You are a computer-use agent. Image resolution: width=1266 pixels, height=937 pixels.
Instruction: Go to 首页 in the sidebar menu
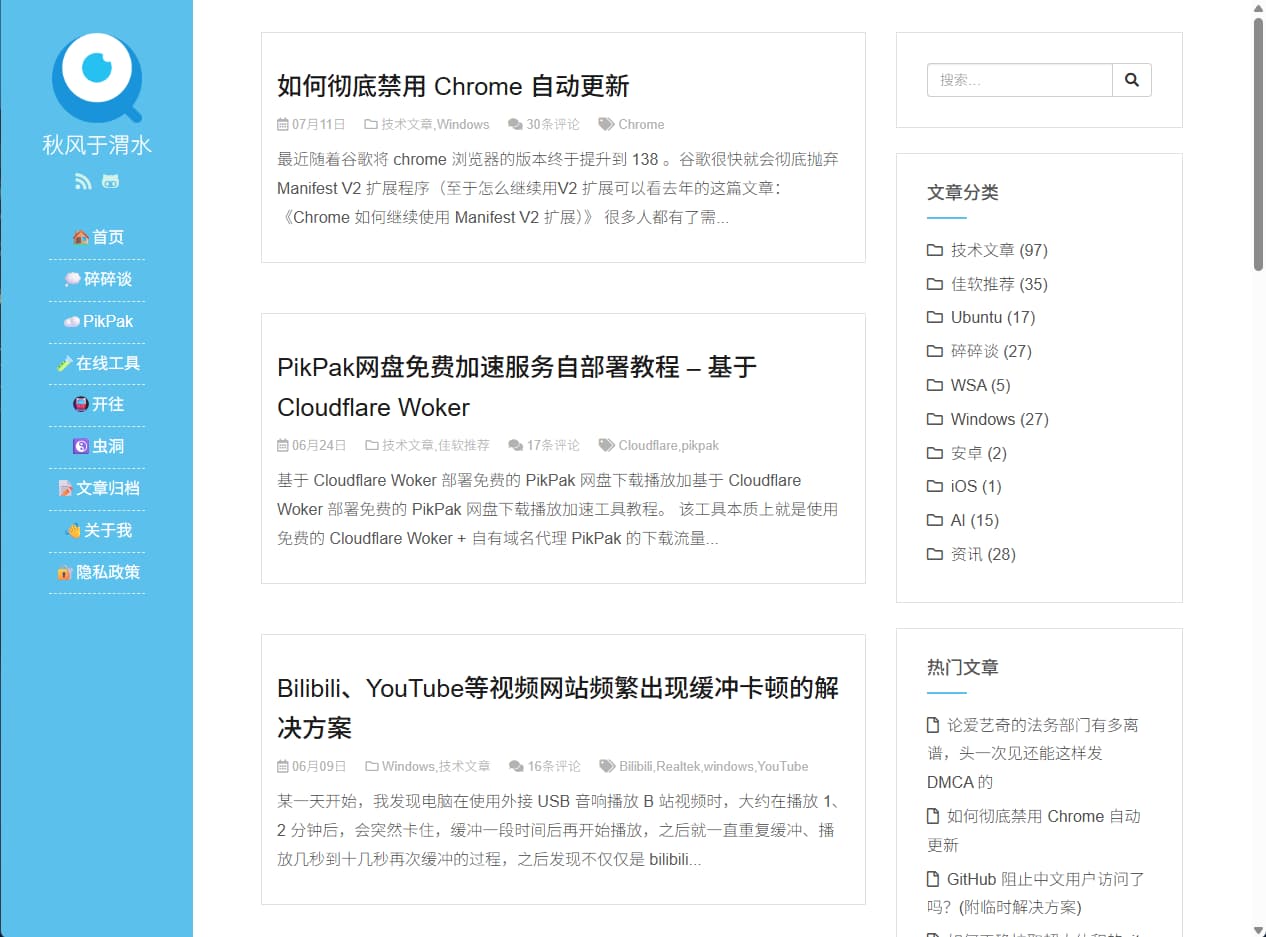(x=98, y=237)
